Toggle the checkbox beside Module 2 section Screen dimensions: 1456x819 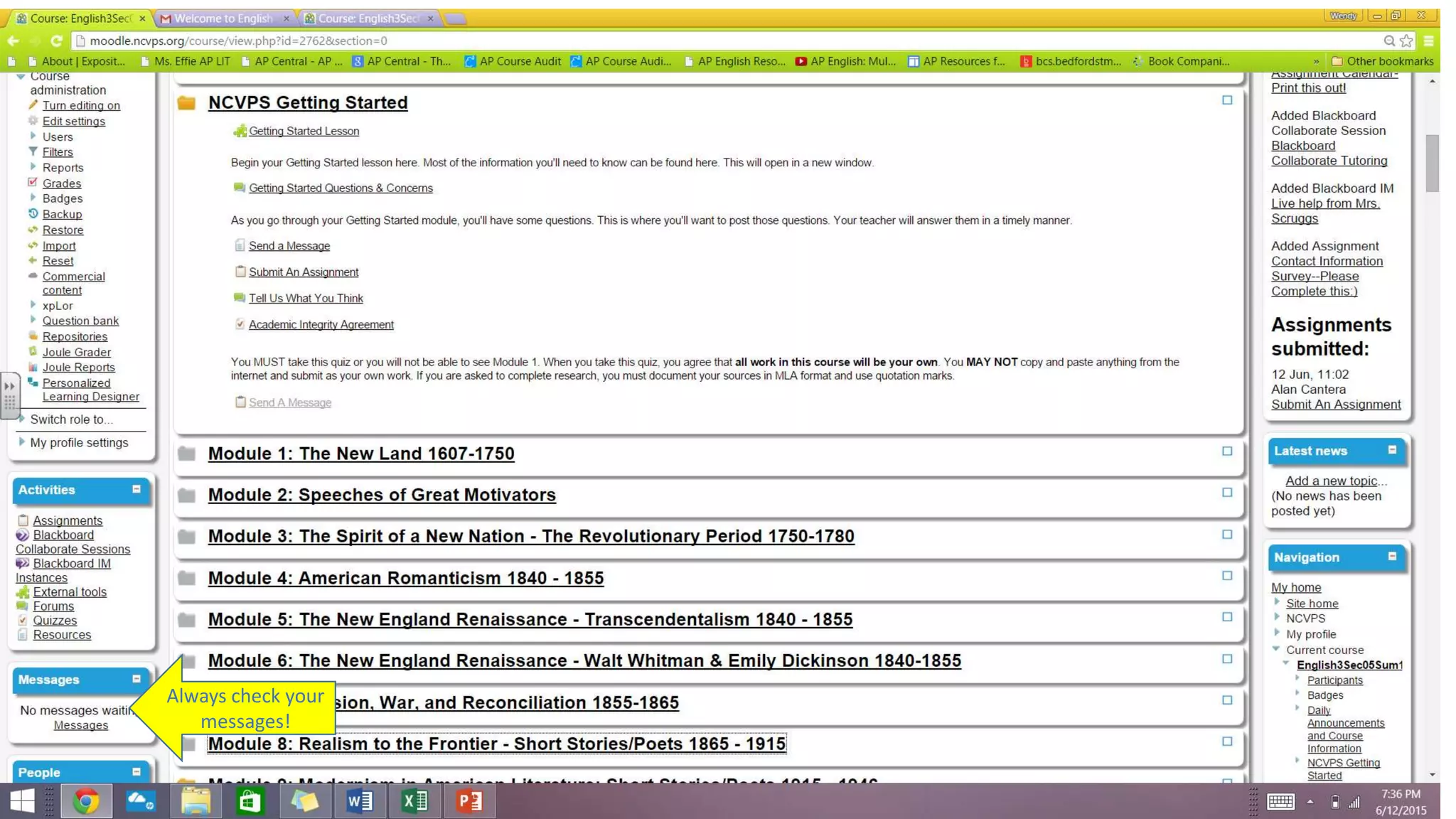[x=1227, y=492]
